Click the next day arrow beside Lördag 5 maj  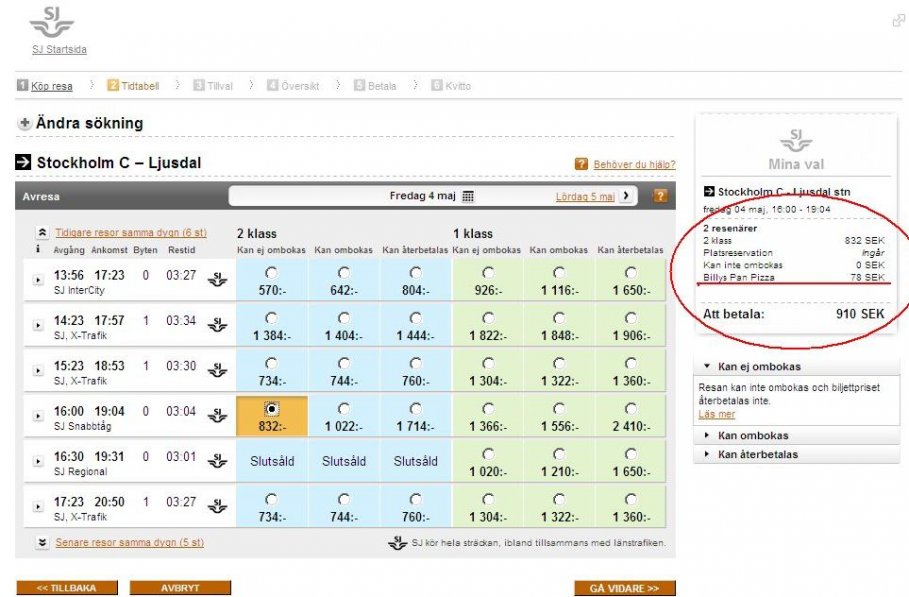627,196
